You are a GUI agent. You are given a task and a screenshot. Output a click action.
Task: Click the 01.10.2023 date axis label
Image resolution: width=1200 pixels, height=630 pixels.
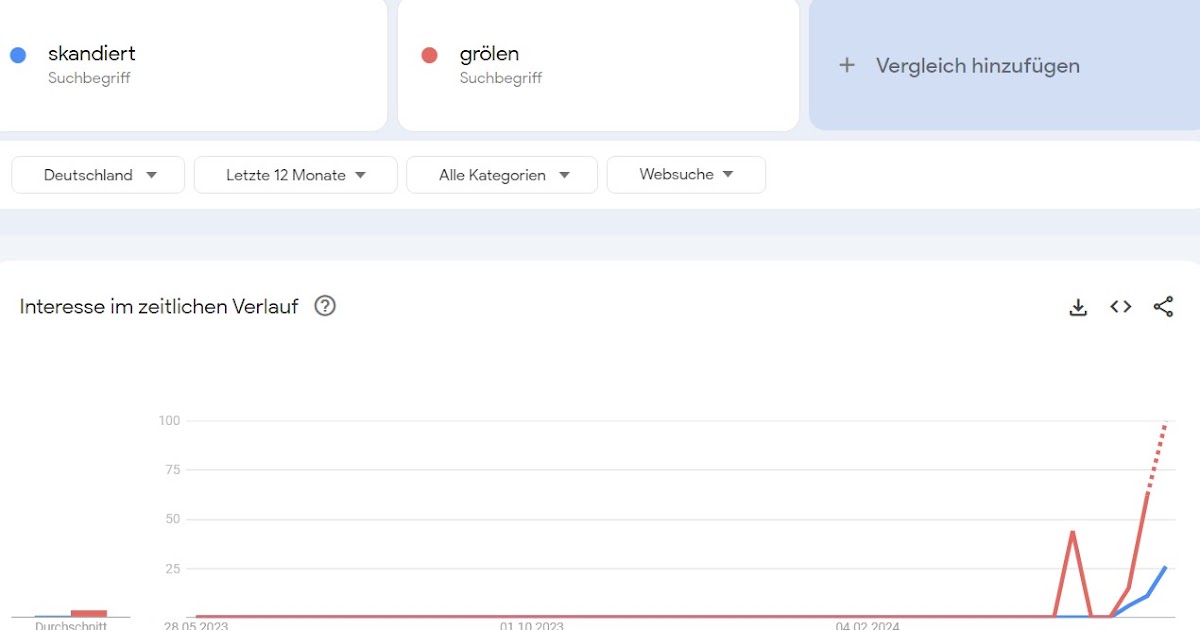(x=532, y=625)
